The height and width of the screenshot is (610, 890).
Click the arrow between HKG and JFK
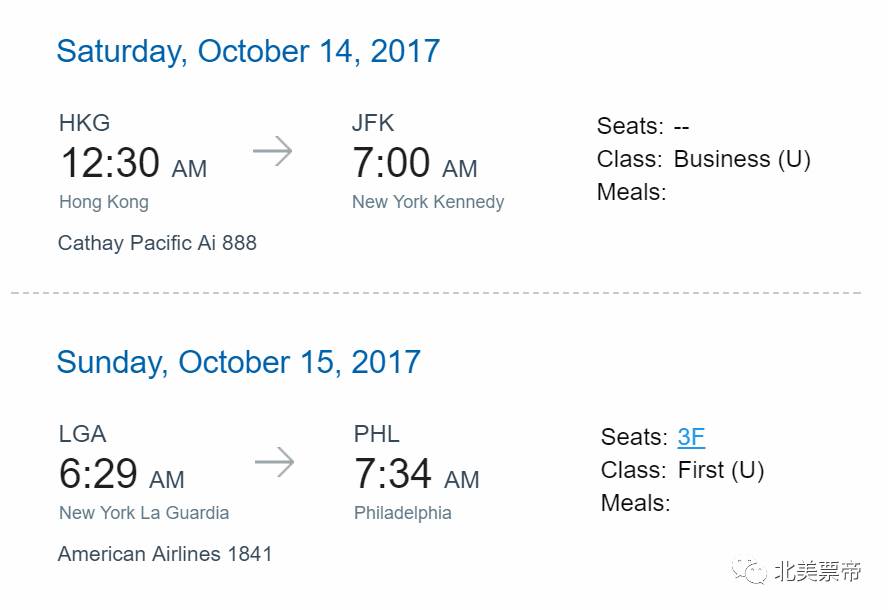tap(272, 151)
